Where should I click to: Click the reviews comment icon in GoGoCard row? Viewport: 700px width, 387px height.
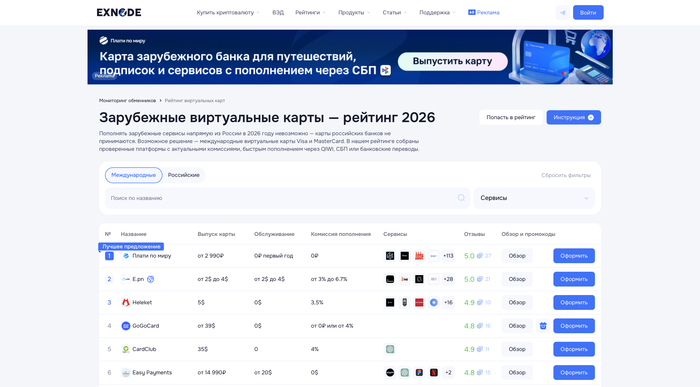479,326
